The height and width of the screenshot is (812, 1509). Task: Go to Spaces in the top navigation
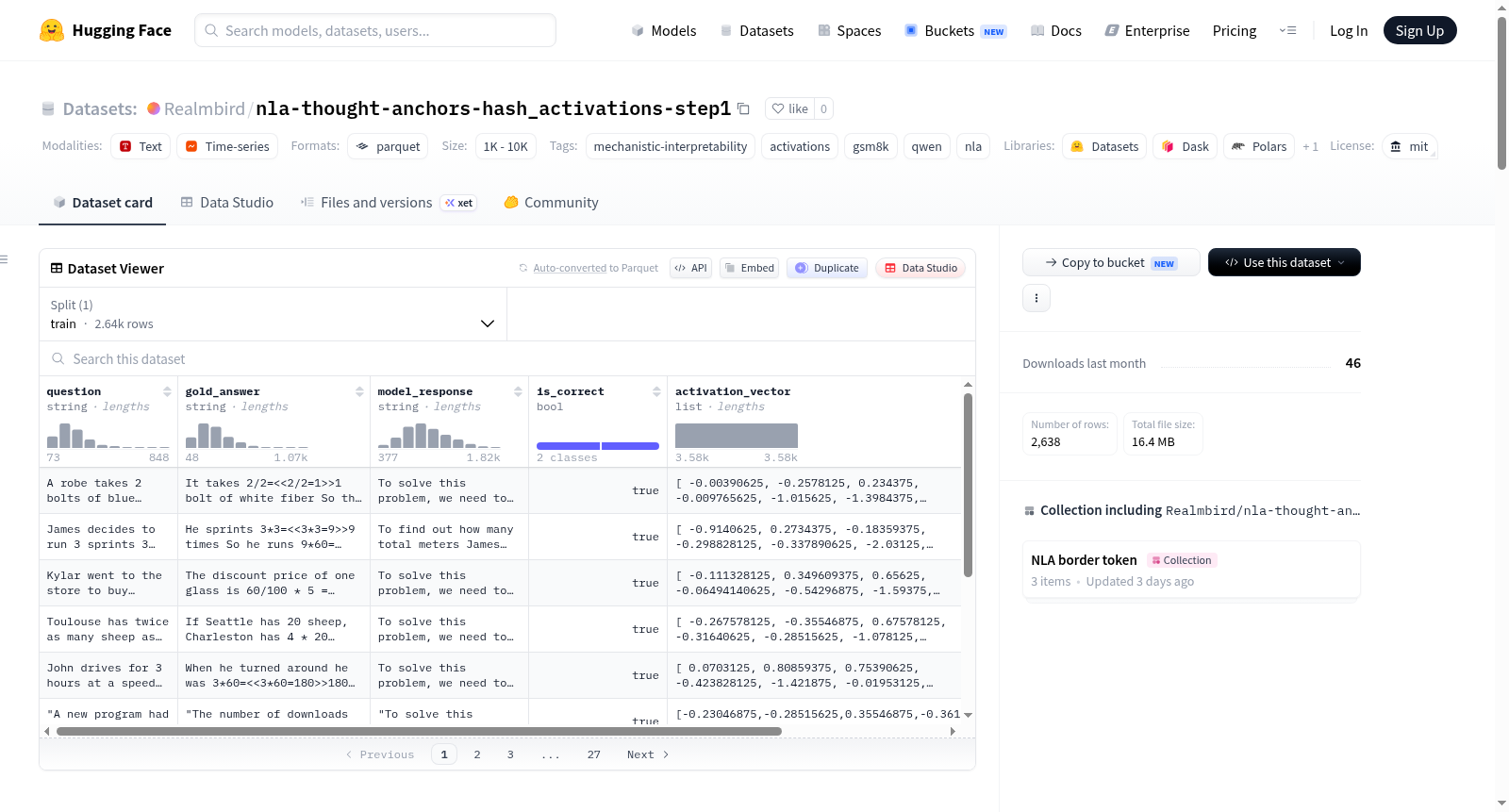pyautogui.click(x=849, y=31)
